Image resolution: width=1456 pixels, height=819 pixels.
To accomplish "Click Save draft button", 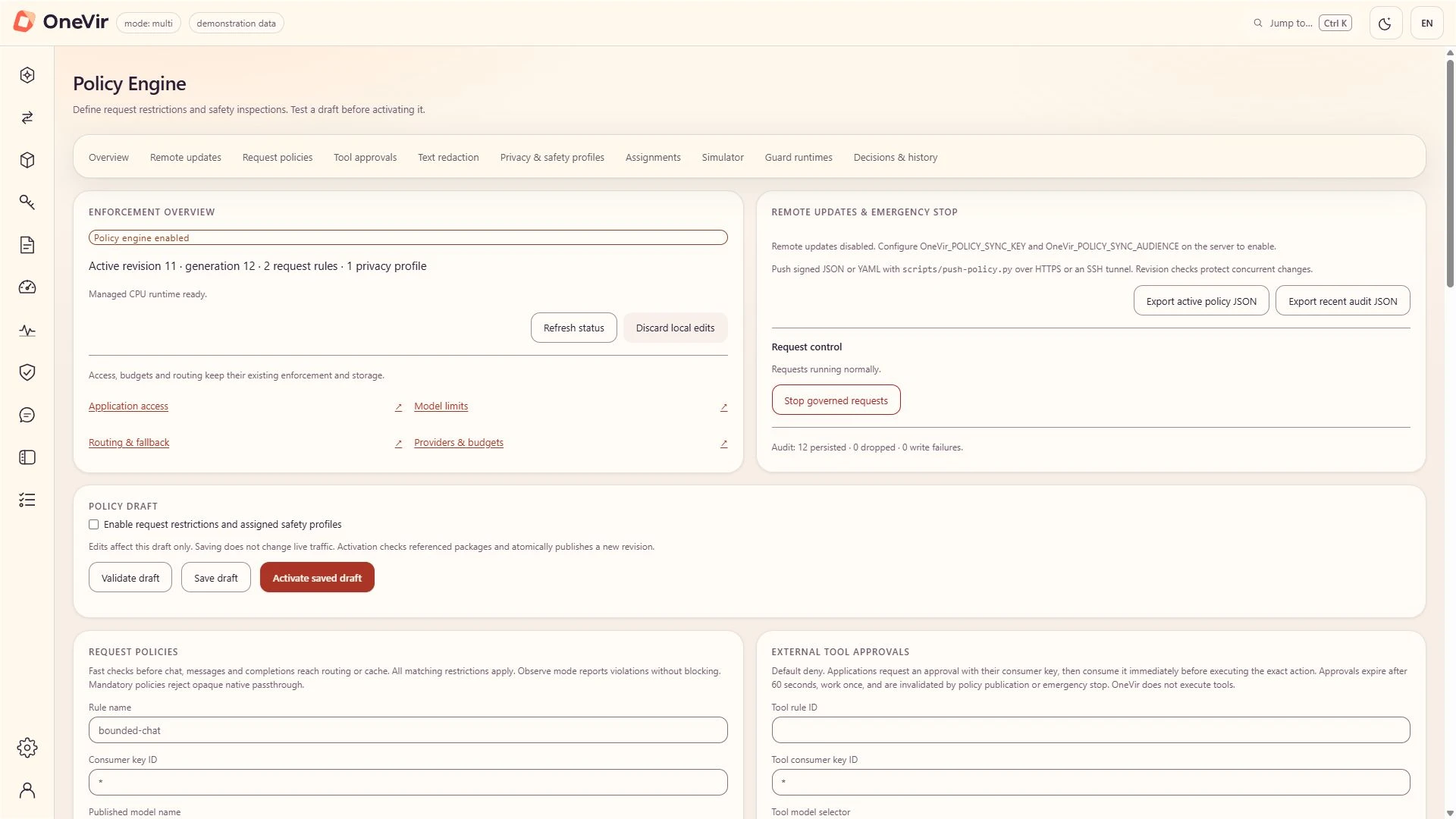I will [x=216, y=578].
